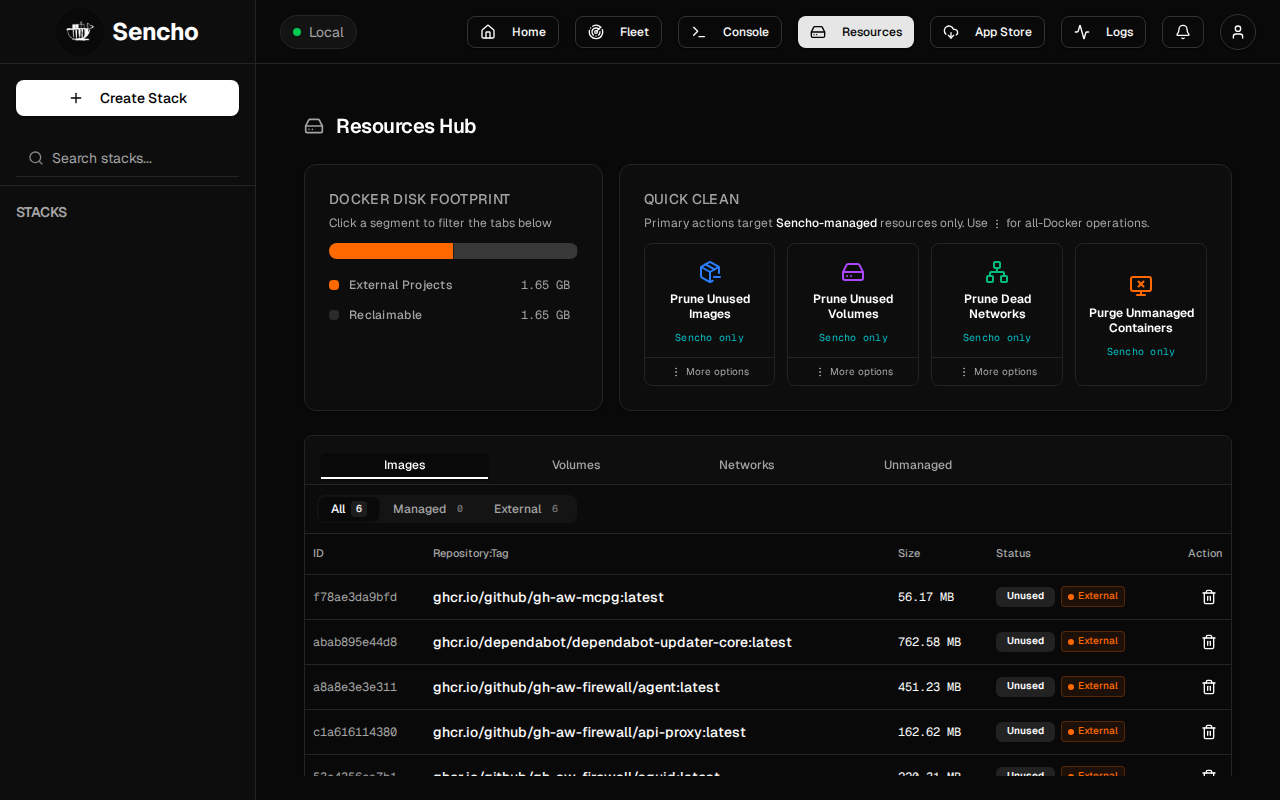Open the App Store

click(987, 32)
